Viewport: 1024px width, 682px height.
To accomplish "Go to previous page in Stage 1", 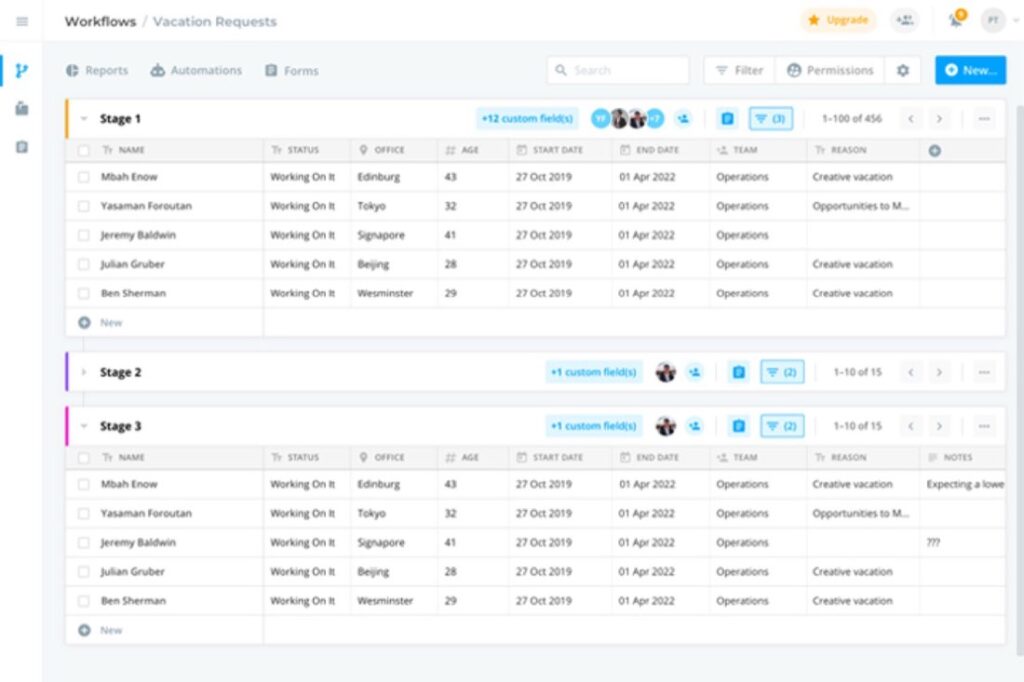I will [911, 119].
